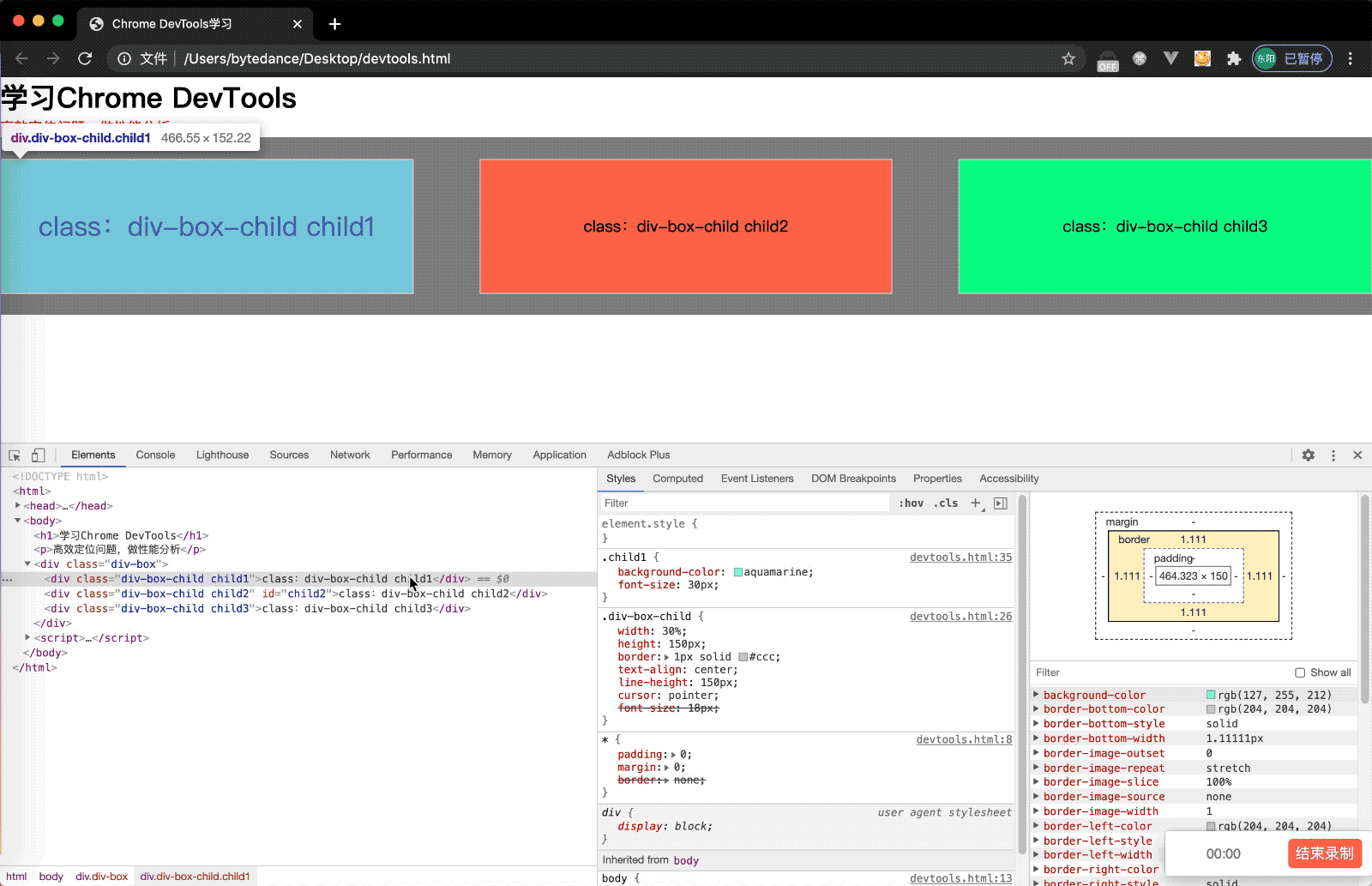View site information icon in address bar

pyautogui.click(x=124, y=58)
